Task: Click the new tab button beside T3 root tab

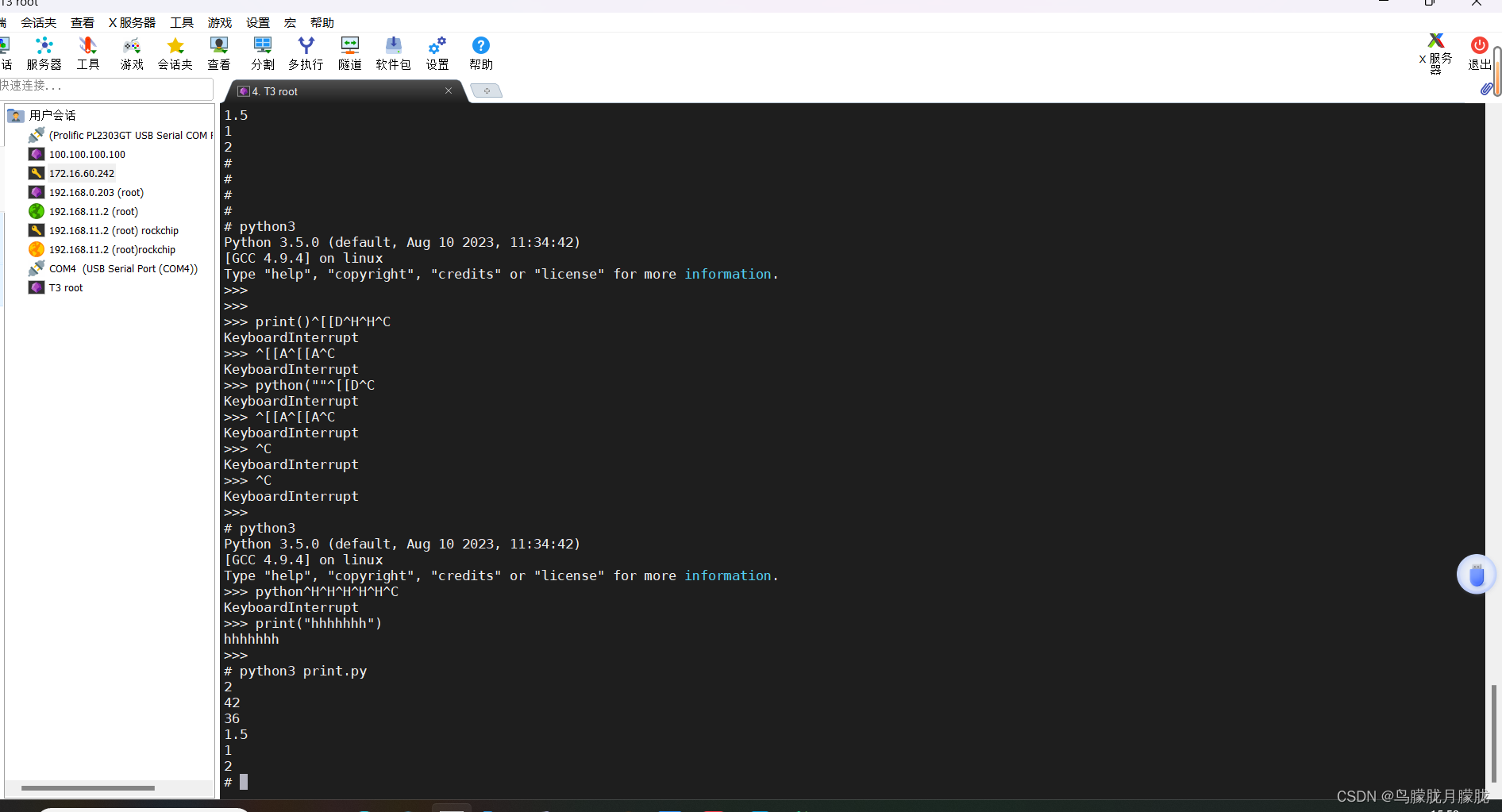Action: (487, 90)
